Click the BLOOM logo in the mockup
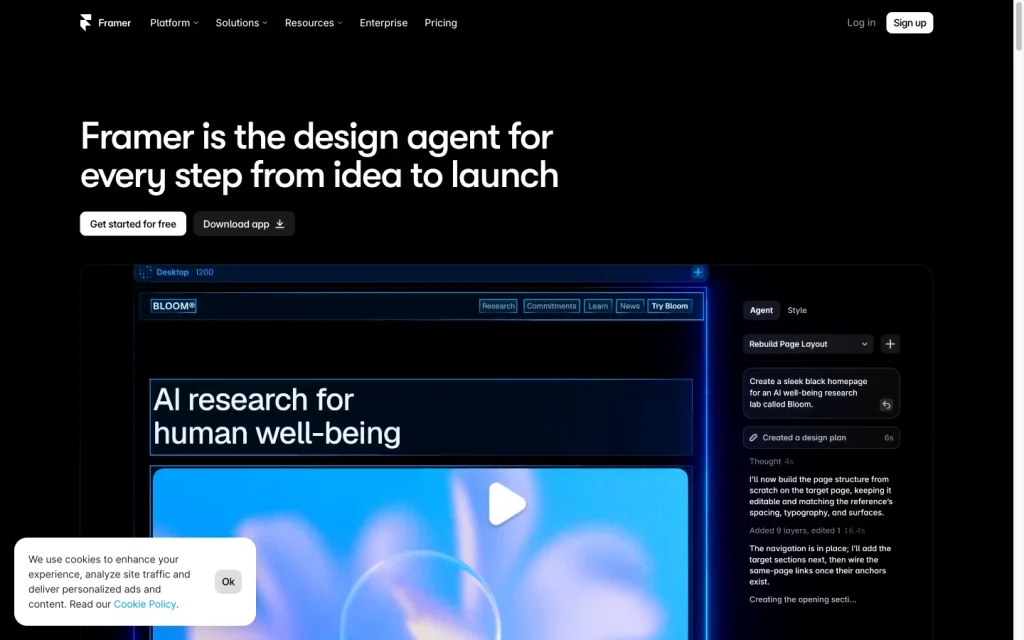 point(174,306)
